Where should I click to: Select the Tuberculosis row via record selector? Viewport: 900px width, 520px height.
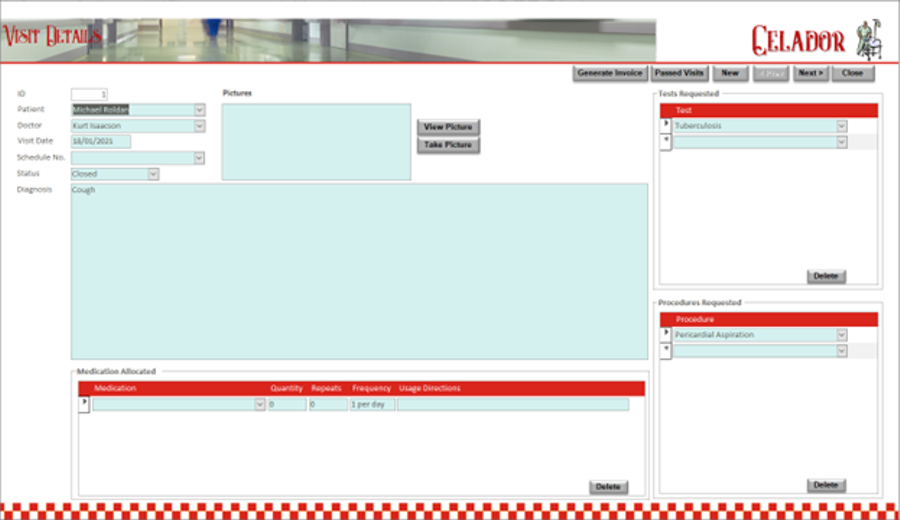pyautogui.click(x=666, y=125)
